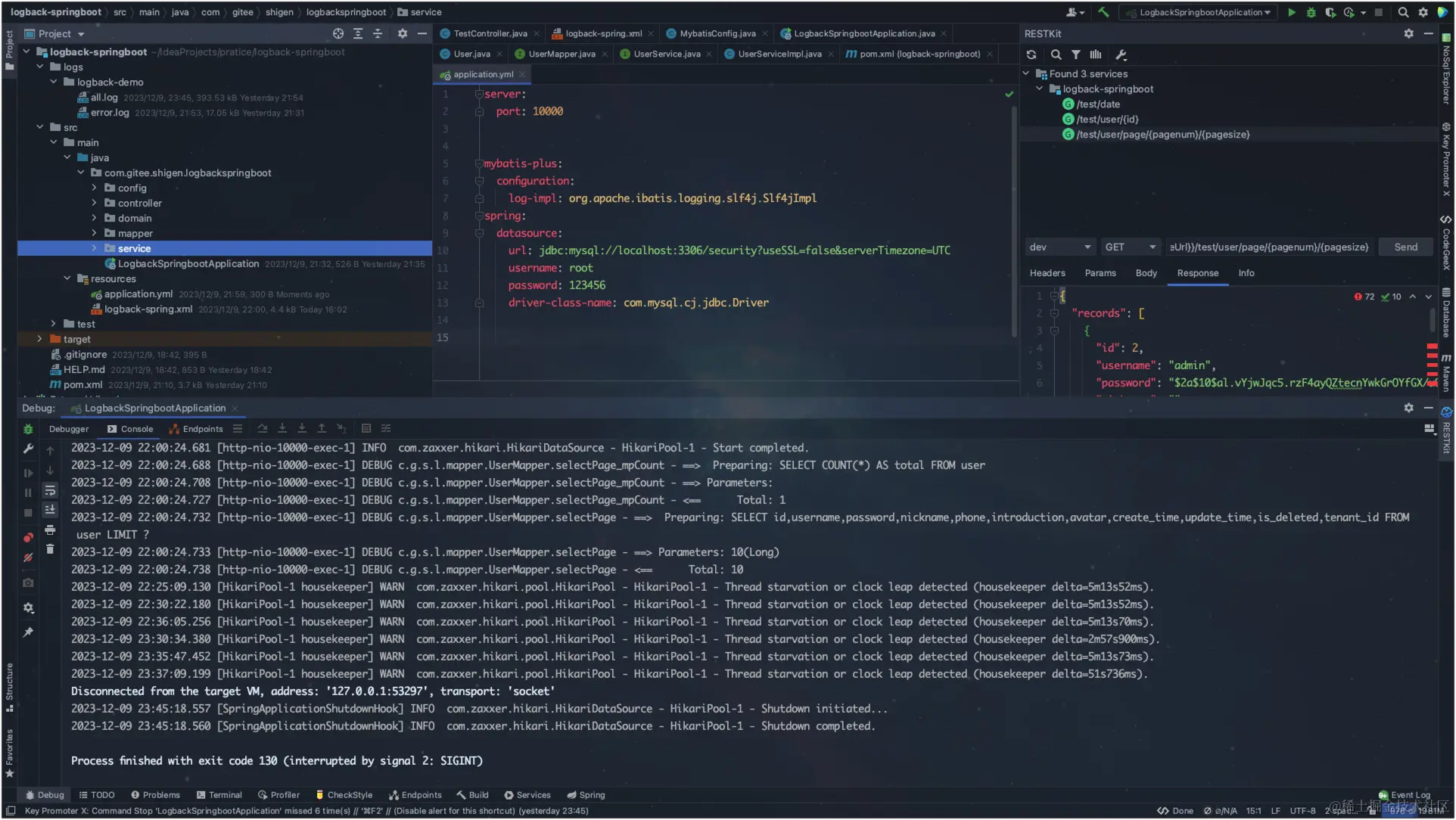The height and width of the screenshot is (820, 1456).
Task: Open the Terminal tool window button
Action: tap(219, 795)
